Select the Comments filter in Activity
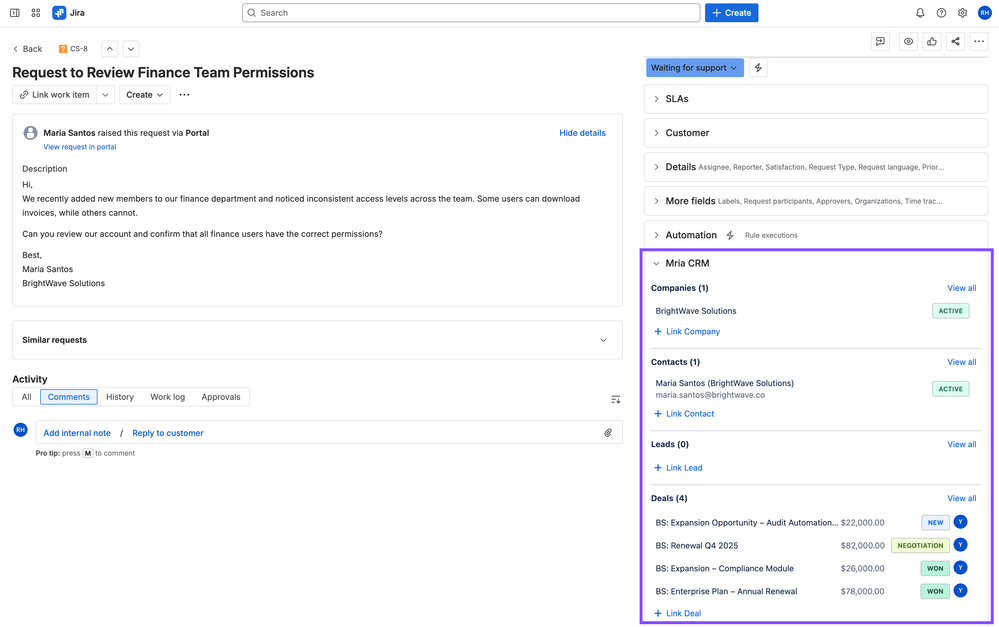 point(68,396)
